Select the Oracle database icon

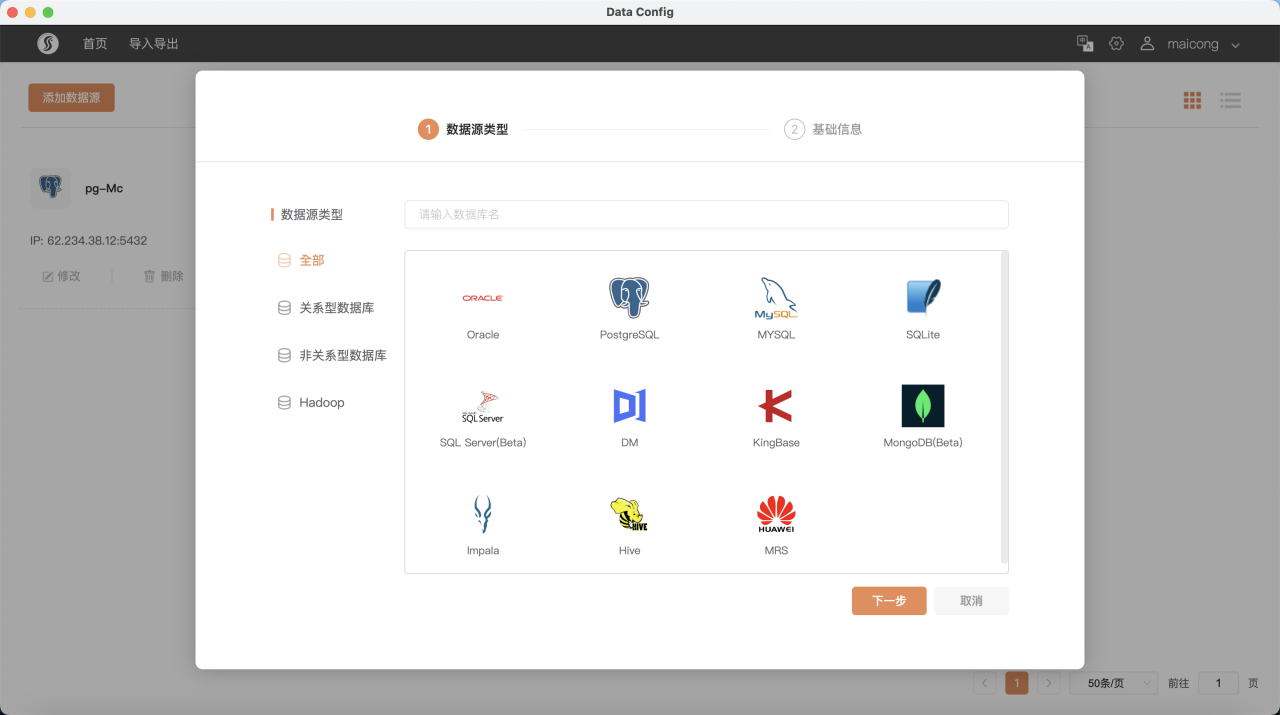483,298
